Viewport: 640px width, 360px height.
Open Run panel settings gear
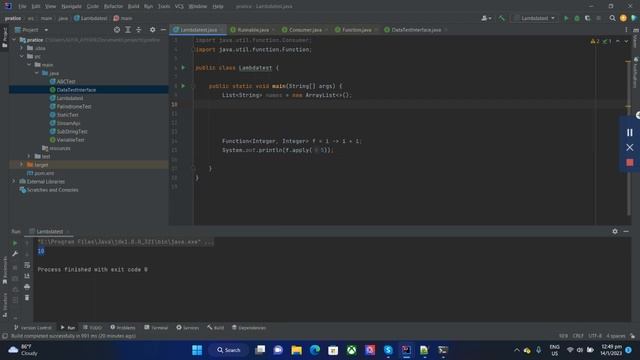coord(615,231)
